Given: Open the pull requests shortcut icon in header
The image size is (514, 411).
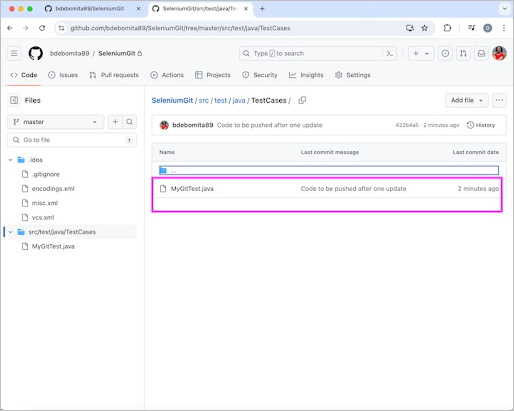Looking at the screenshot, I should 463,53.
